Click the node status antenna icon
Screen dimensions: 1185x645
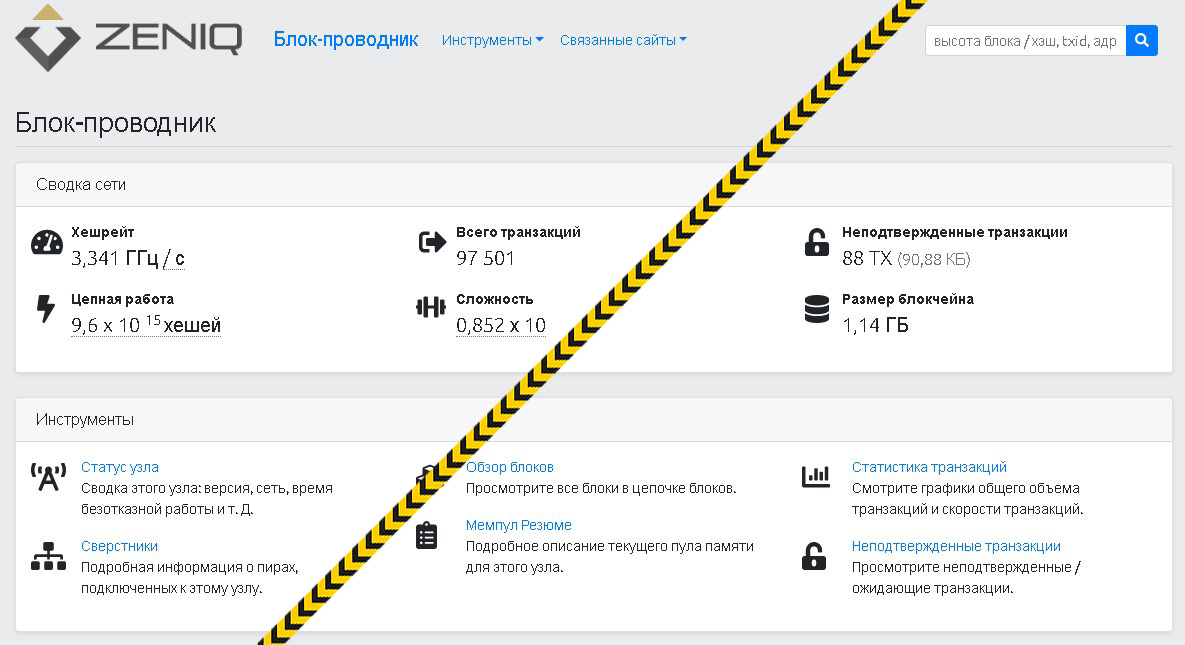(48, 477)
